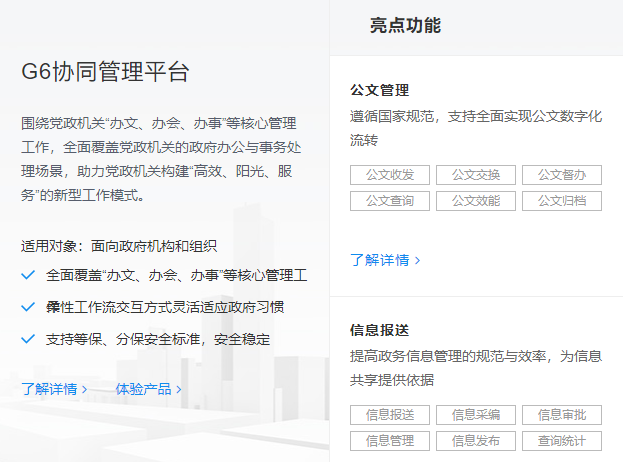Open 了解详情 link under G6协同管理平台
Screen dimensions: 623x462
54,389
